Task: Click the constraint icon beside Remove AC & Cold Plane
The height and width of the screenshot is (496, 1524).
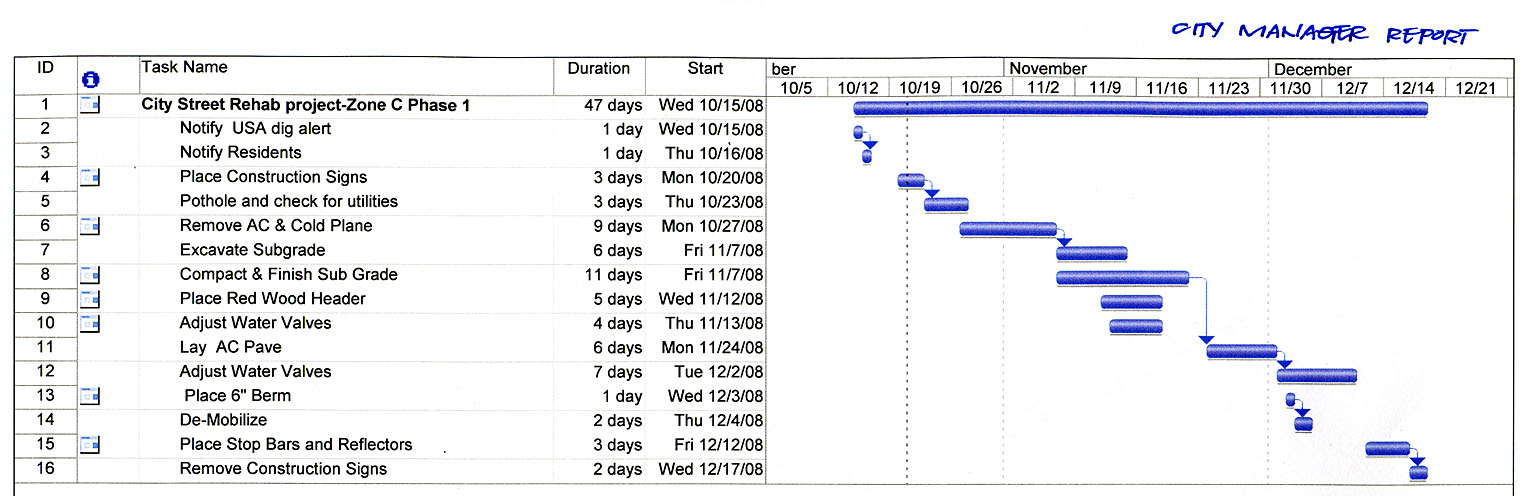Action: coord(90,227)
